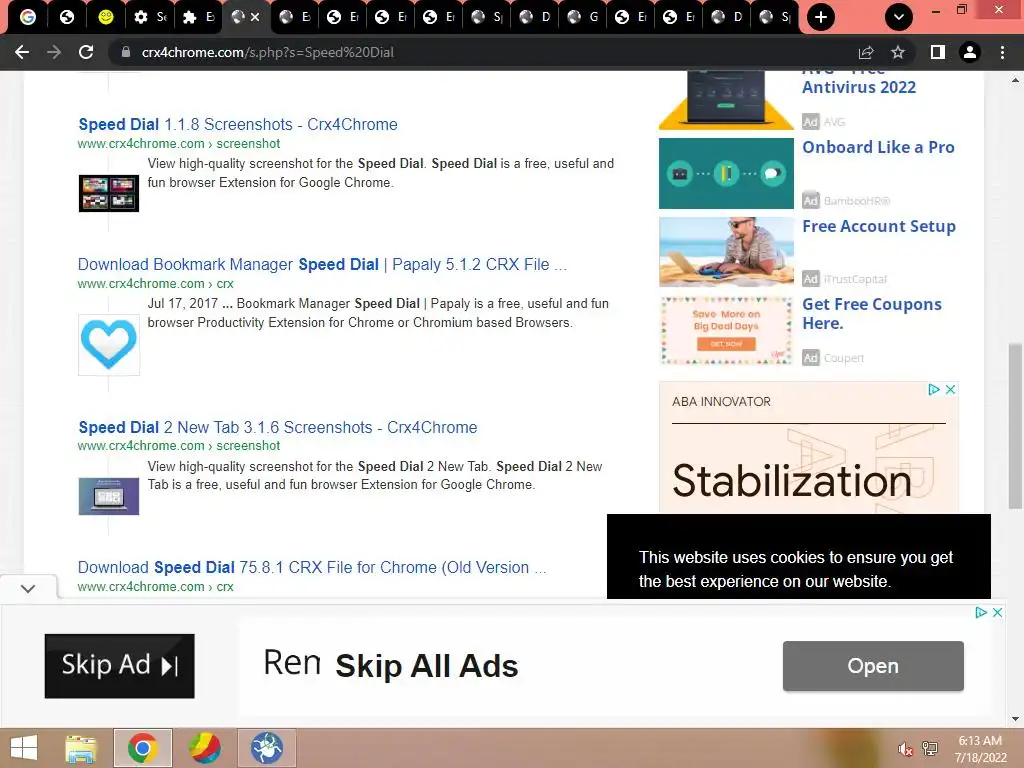Click the scrollbar up arrow
The width and height of the screenshot is (1024, 768).
[1015, 81]
